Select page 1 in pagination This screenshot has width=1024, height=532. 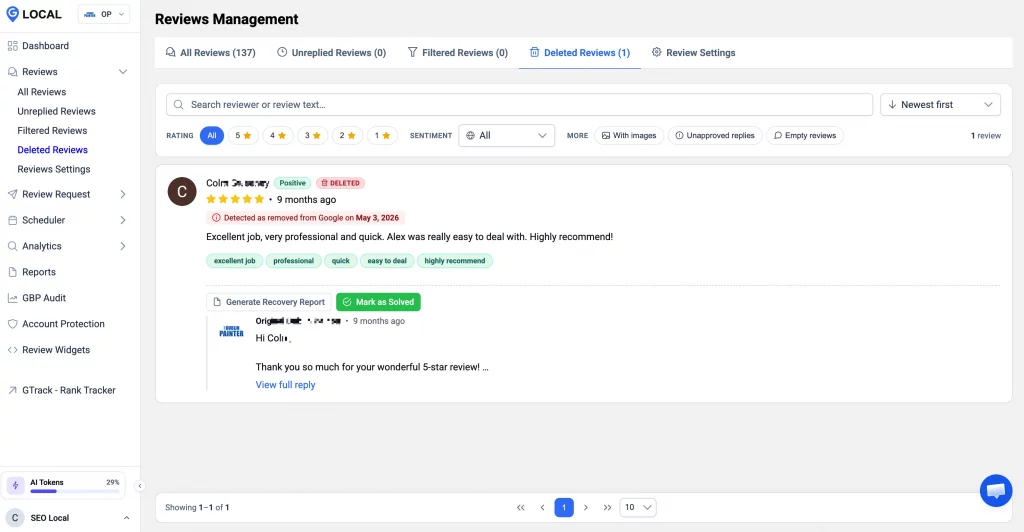(564, 508)
